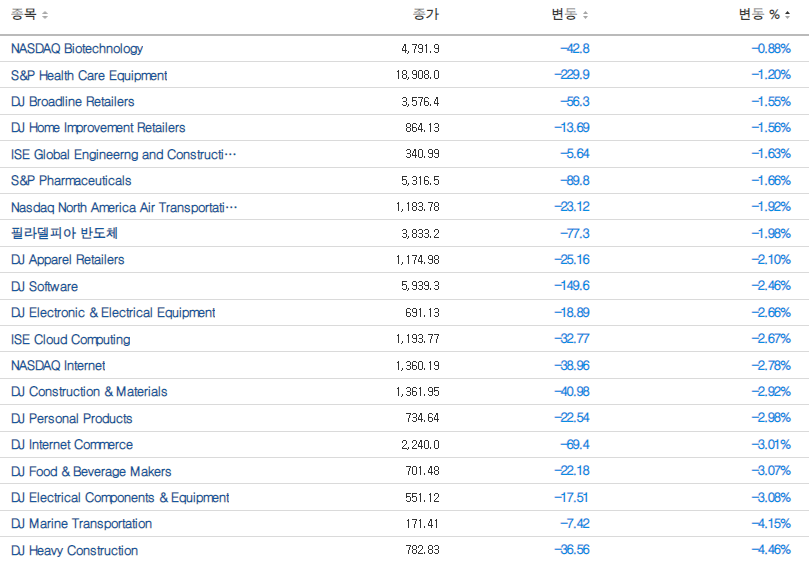The height and width of the screenshot is (564, 809).
Task: Select change value -149.6
Action: tap(572, 286)
